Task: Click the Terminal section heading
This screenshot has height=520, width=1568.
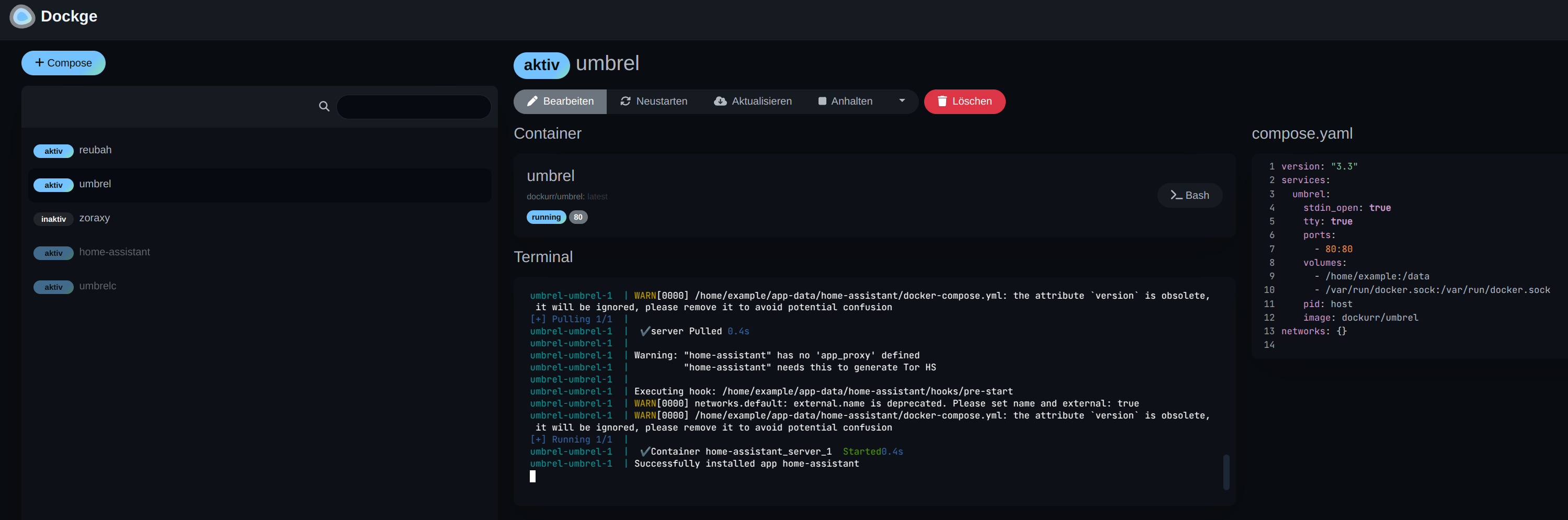Action: coord(543,257)
